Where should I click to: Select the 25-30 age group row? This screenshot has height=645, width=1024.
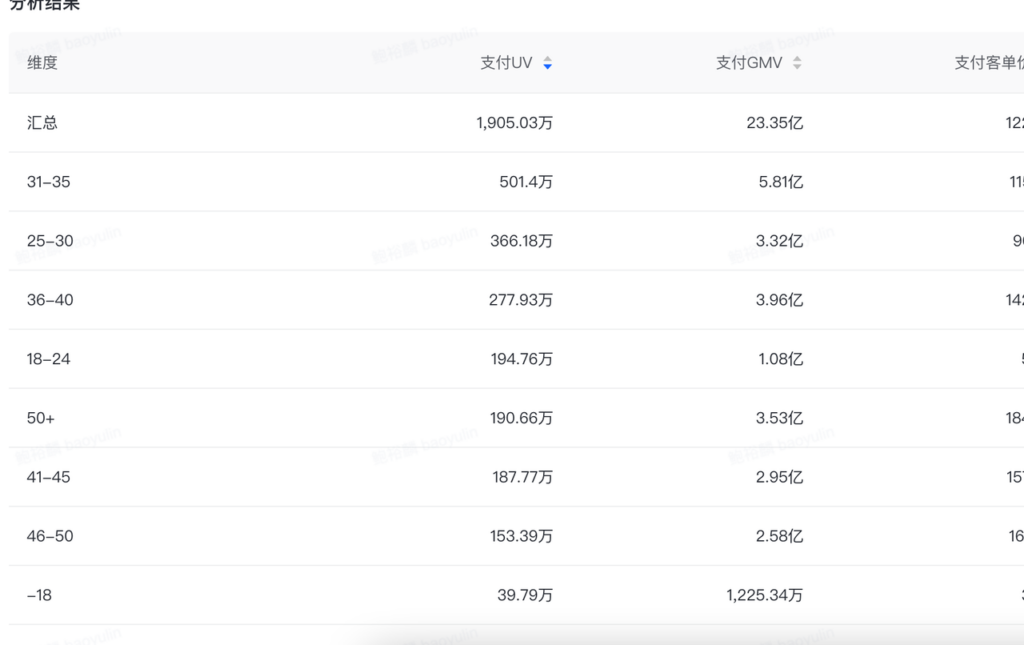tap(50, 241)
